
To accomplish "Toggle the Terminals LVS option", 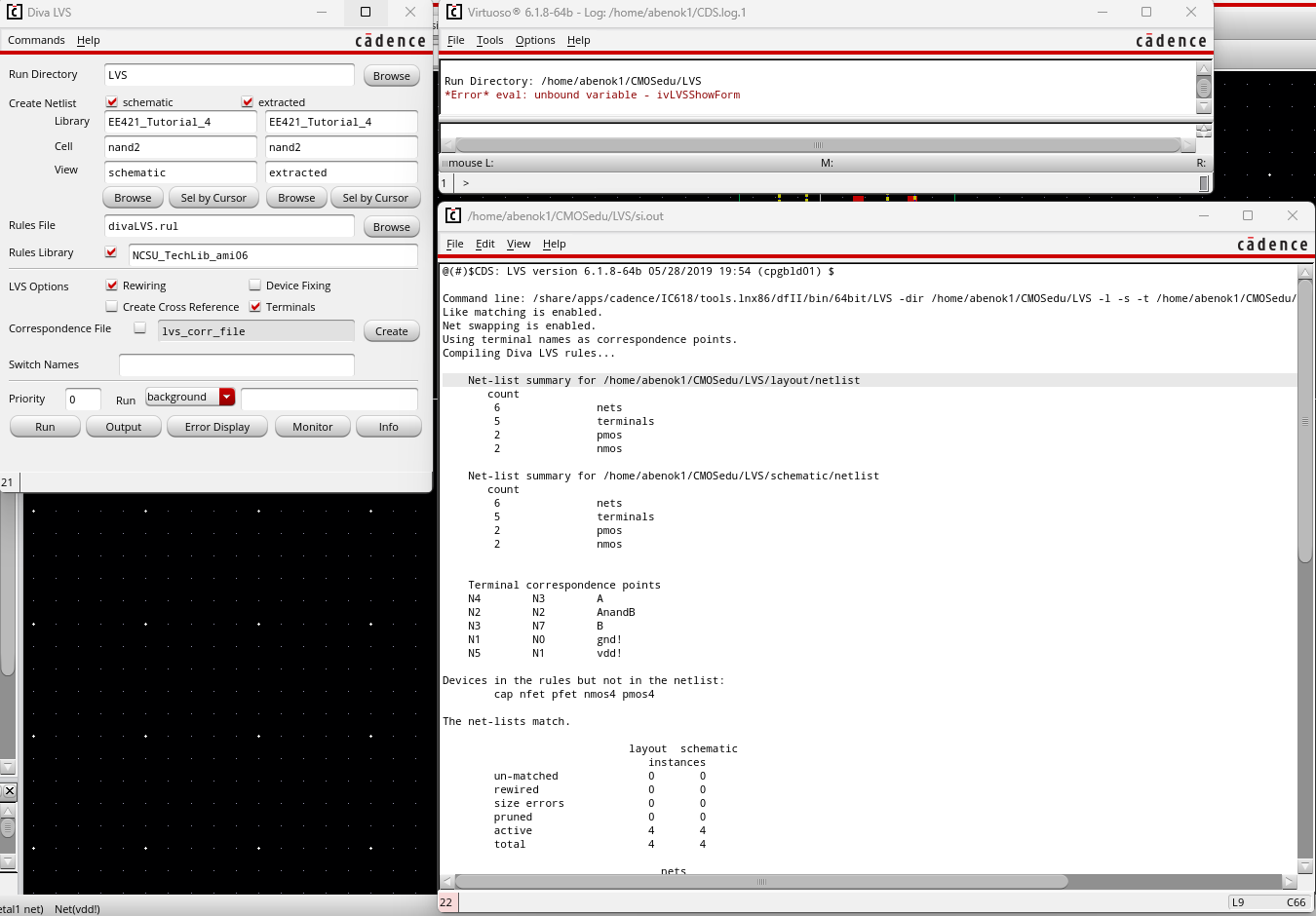I will click(x=255, y=307).
